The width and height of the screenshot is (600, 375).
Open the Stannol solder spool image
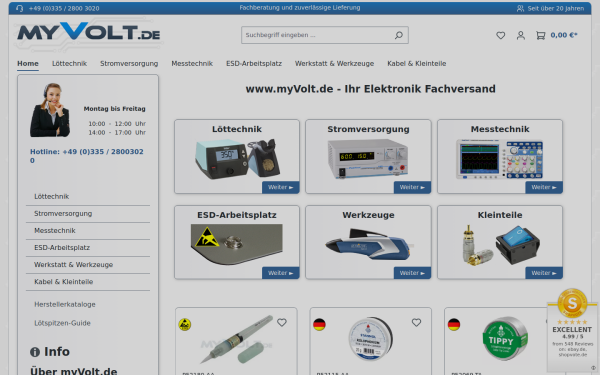coord(370,339)
